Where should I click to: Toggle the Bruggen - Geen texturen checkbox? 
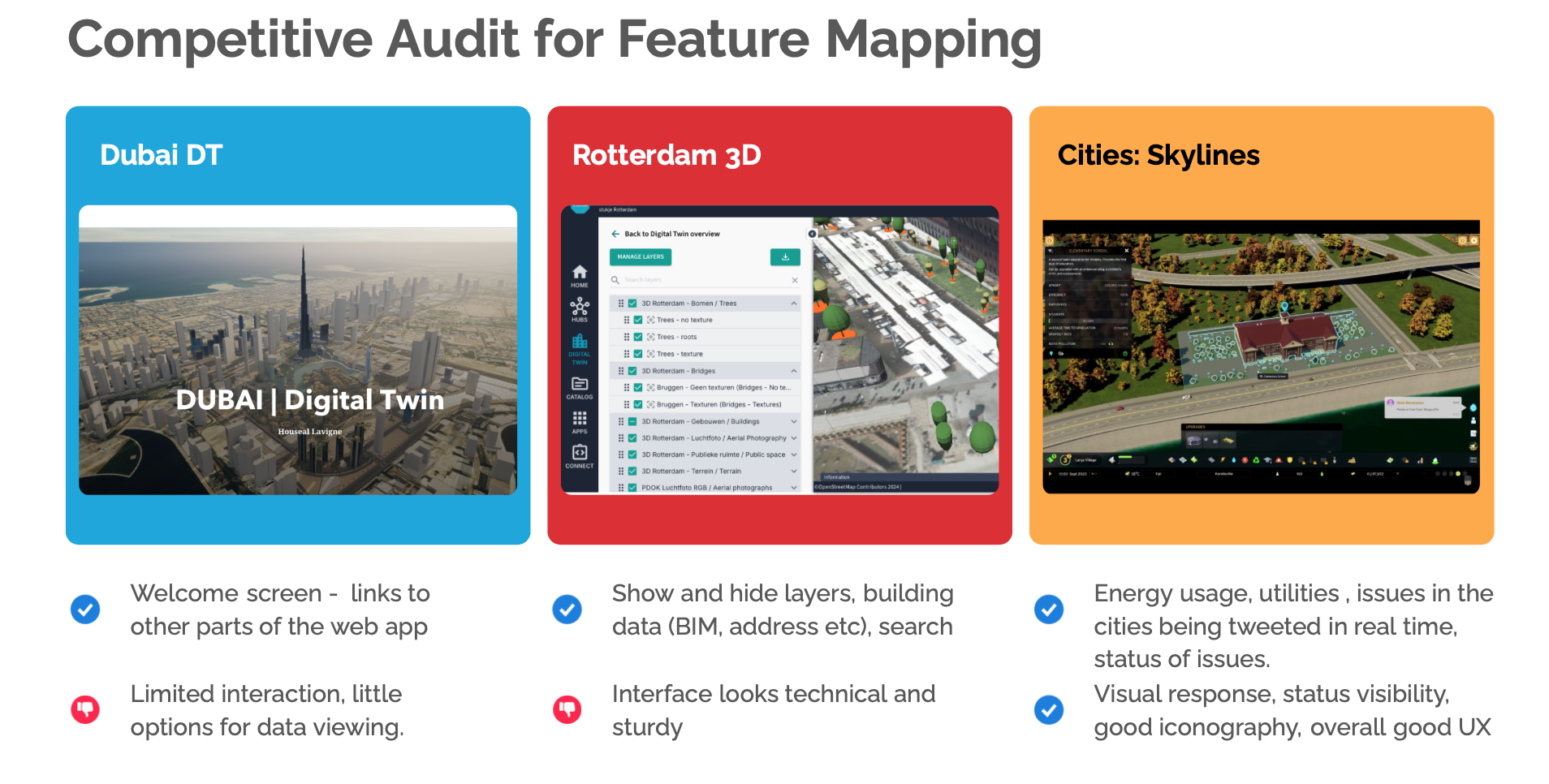point(638,387)
